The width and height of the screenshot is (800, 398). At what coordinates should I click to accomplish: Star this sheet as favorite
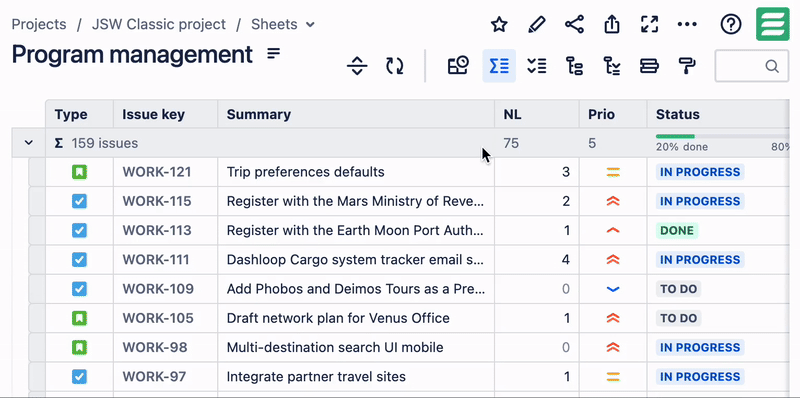(499, 24)
